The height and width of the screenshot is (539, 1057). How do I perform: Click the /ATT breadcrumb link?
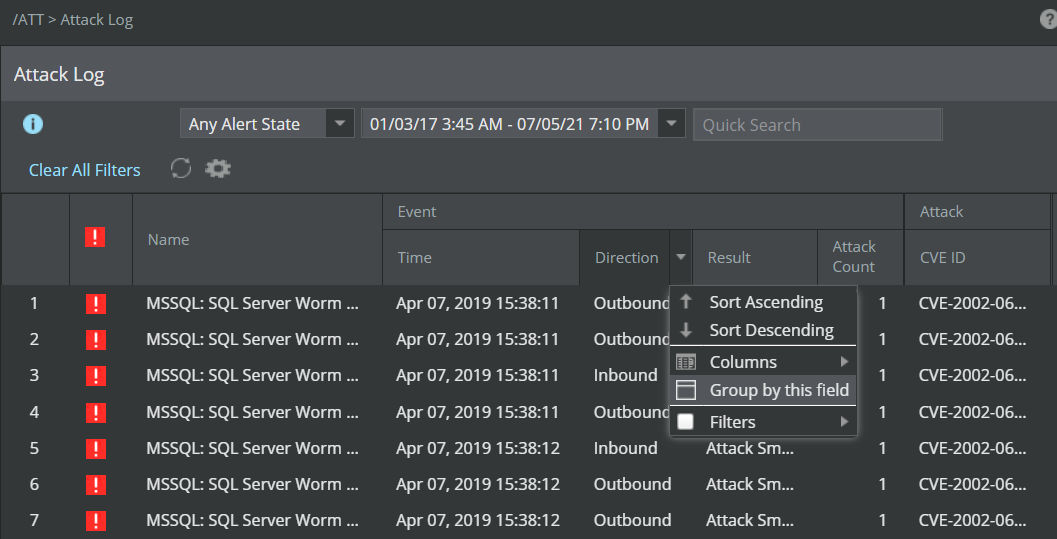tap(28, 20)
